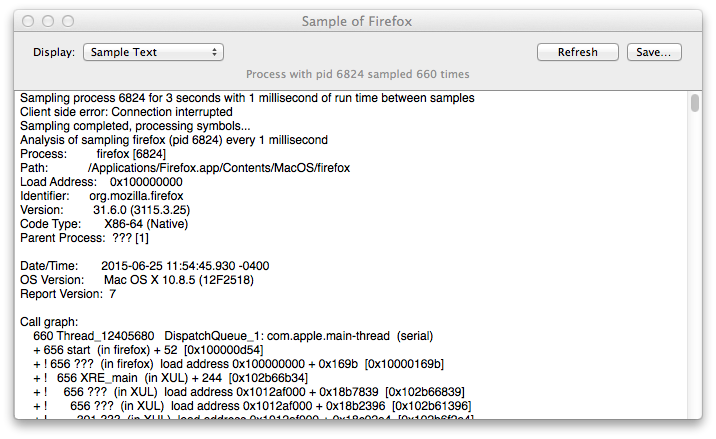Click the red close window button
This screenshot has width=716, height=439.
click(28, 21)
